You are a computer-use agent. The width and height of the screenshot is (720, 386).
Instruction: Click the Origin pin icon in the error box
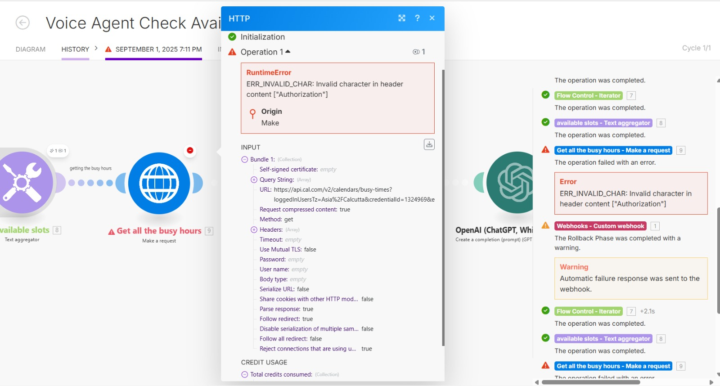click(x=252, y=114)
